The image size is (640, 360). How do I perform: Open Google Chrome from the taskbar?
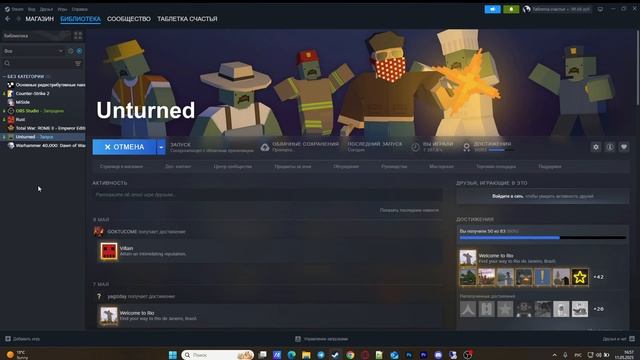coord(350,355)
